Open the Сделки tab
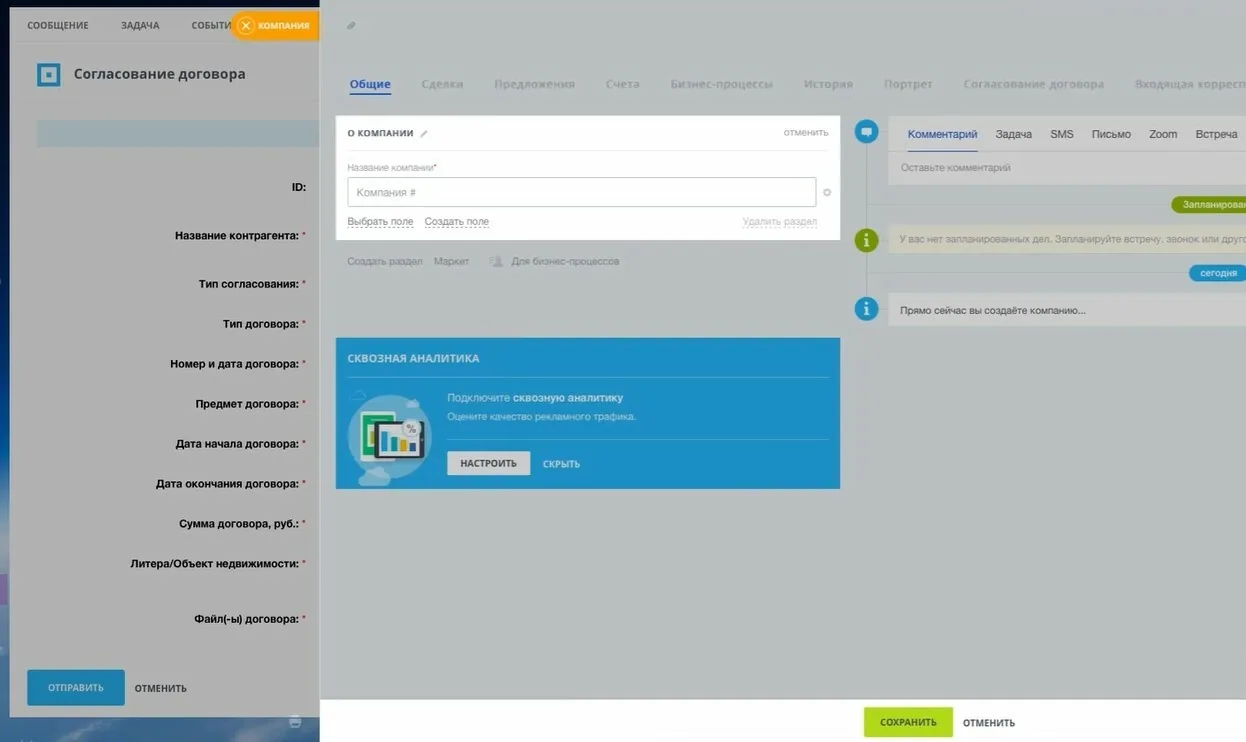Image resolution: width=1246 pixels, height=742 pixels. click(x=442, y=84)
